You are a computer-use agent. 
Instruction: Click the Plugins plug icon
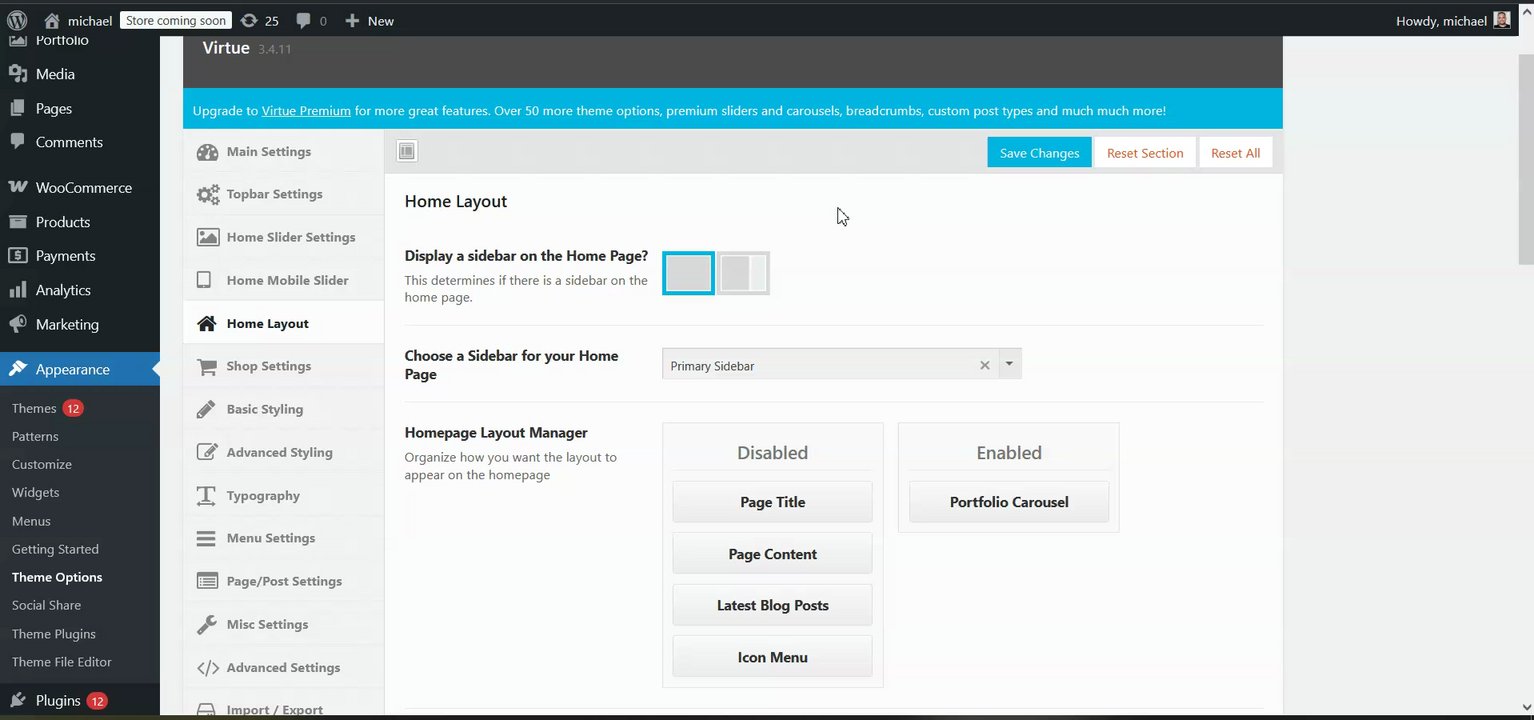point(17,700)
